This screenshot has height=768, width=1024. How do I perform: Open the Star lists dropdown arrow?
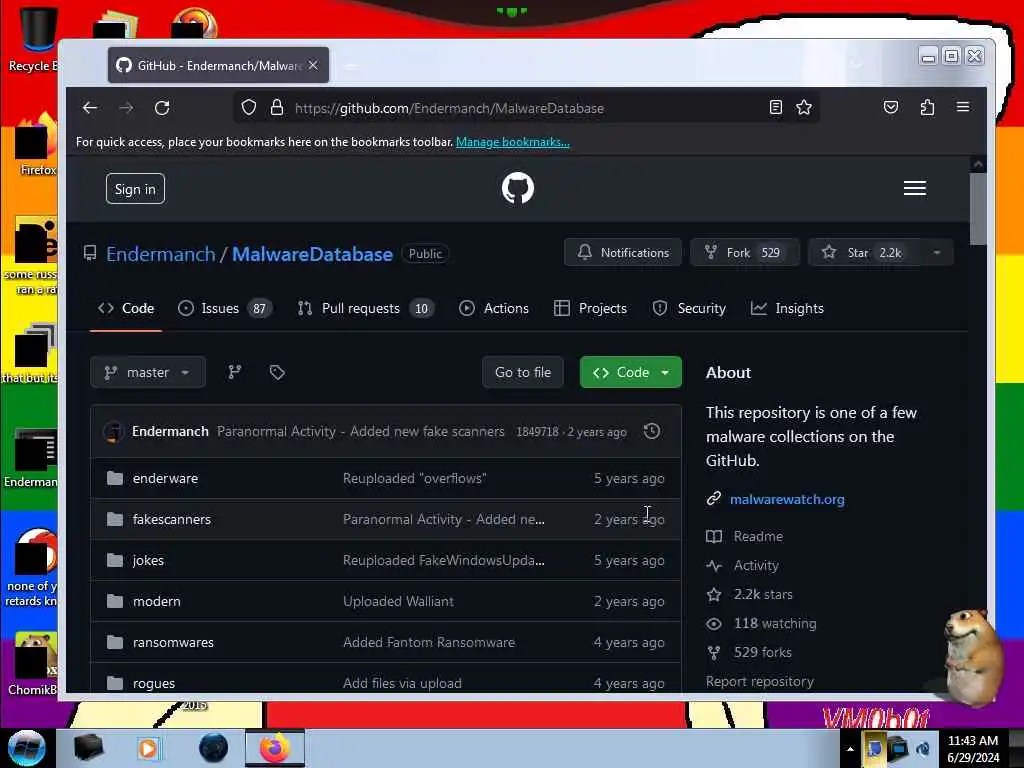tap(936, 253)
